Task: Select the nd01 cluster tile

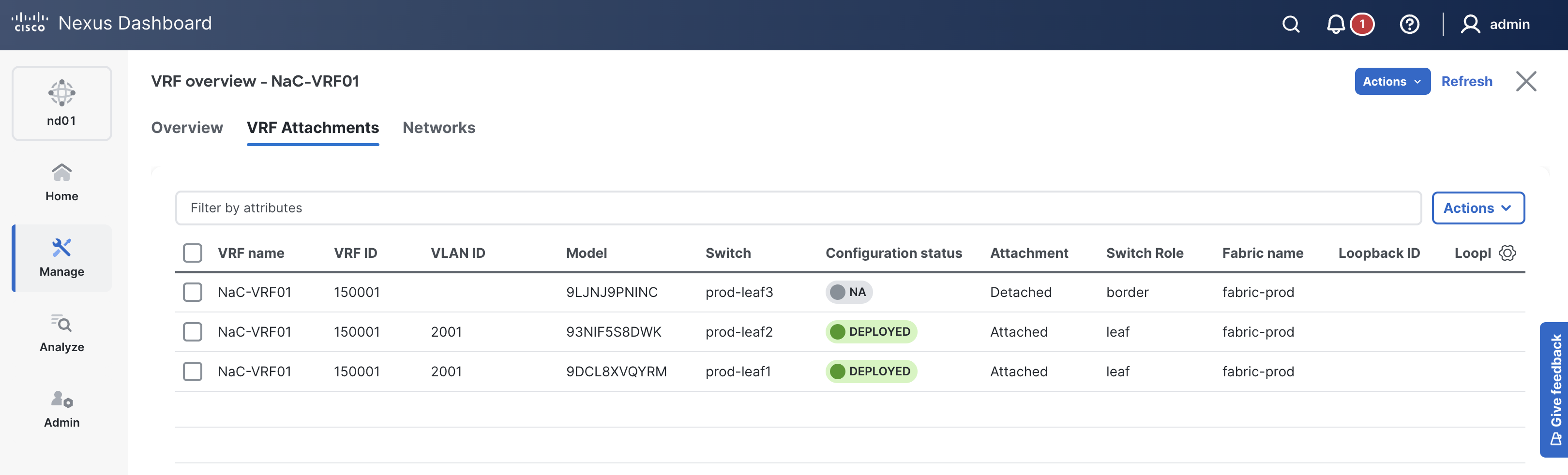Action: [61, 104]
